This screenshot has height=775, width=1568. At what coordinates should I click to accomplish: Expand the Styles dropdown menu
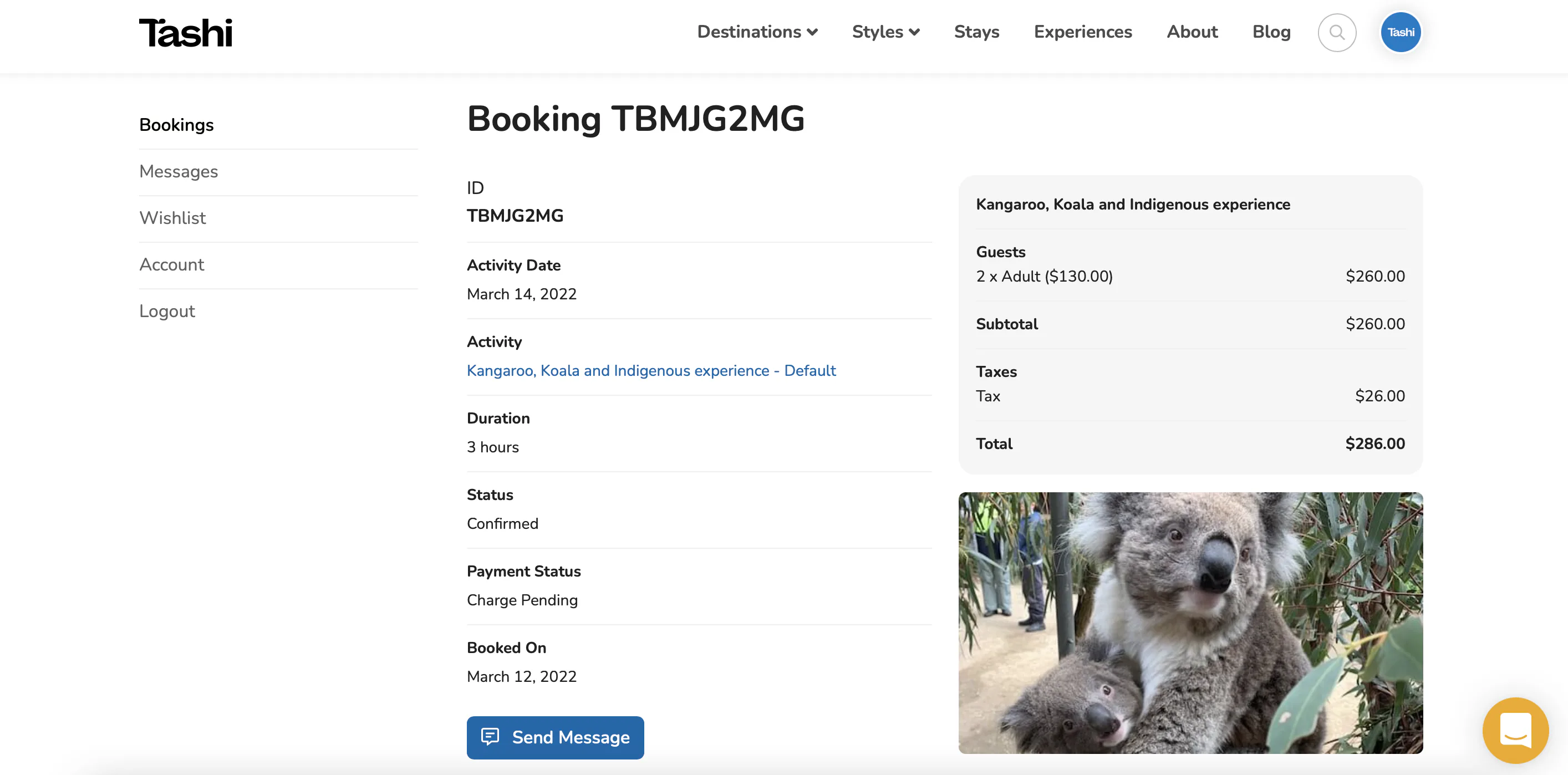[885, 32]
